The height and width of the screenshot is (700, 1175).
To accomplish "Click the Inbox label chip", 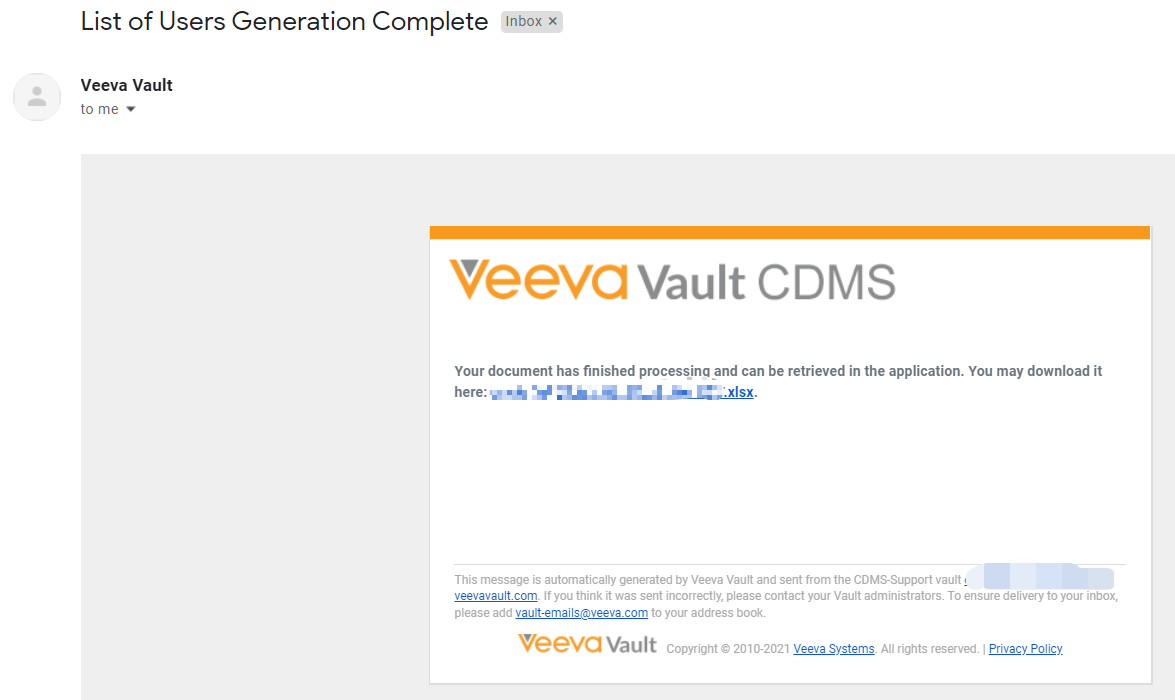I will click(x=523, y=21).
